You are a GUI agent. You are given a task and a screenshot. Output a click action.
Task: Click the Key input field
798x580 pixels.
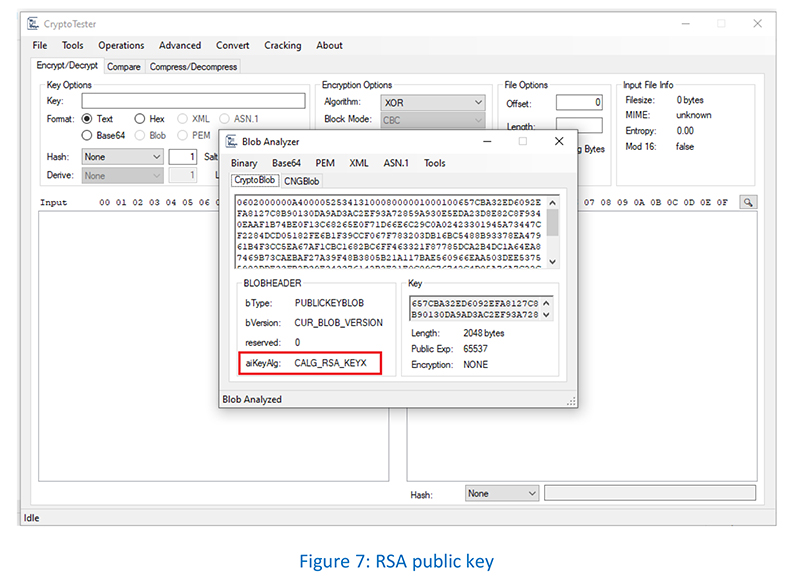tap(193, 100)
